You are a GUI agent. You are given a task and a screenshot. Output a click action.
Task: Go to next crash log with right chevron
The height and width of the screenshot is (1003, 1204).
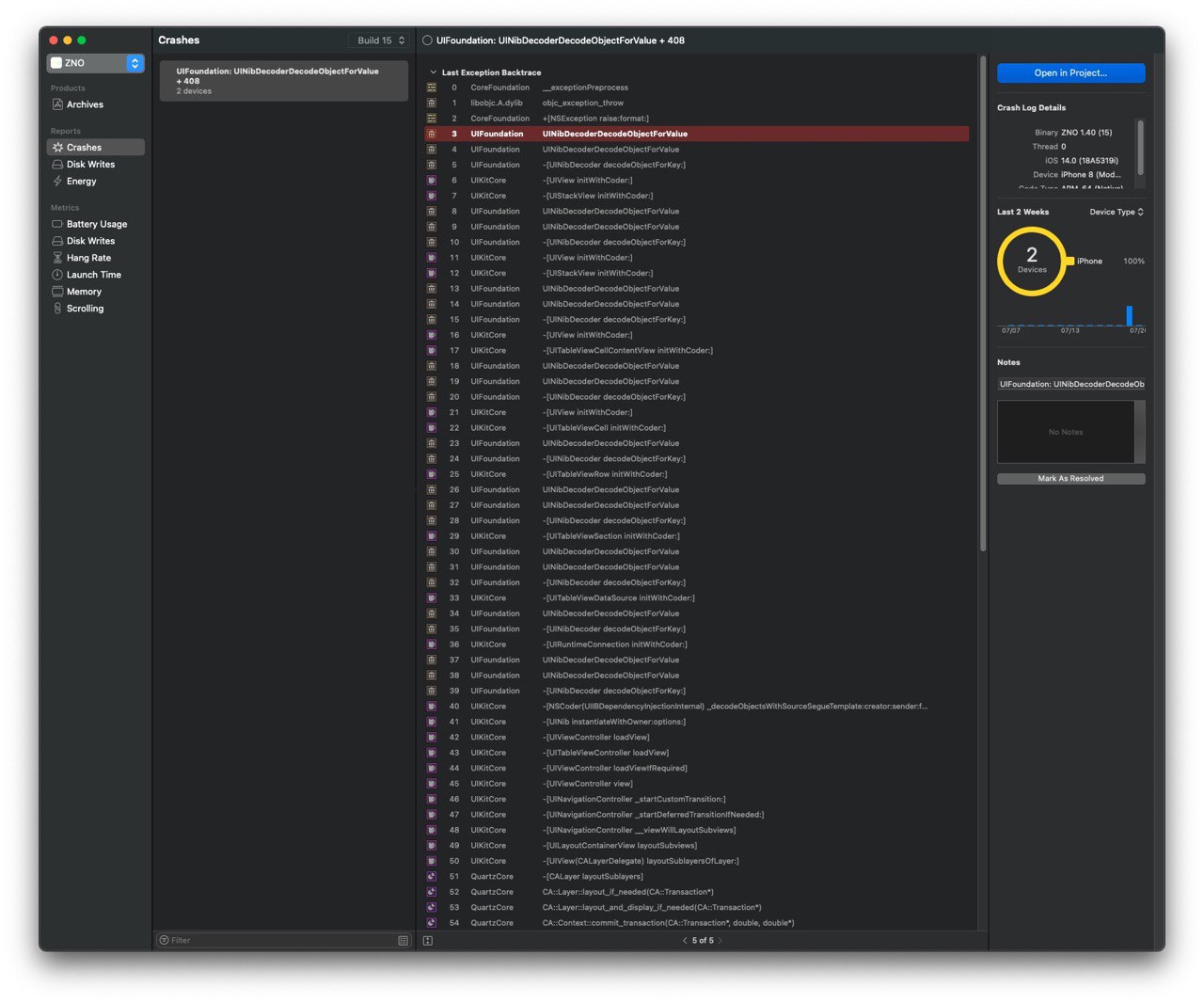[721, 941]
